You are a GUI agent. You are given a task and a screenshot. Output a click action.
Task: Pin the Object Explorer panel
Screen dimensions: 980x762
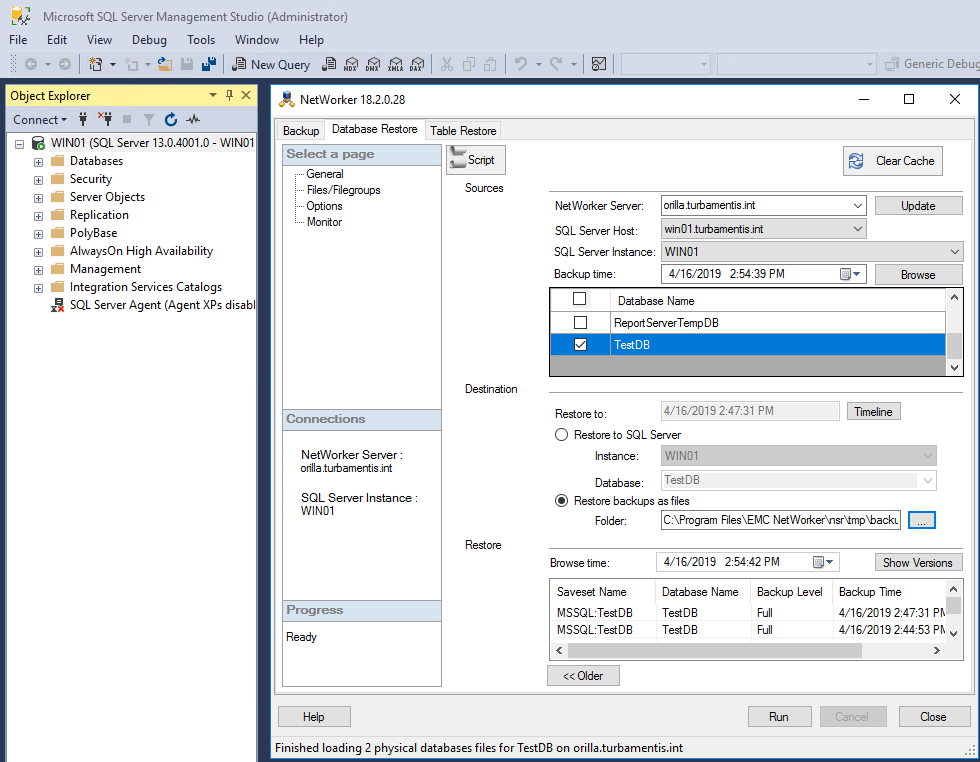coord(229,95)
